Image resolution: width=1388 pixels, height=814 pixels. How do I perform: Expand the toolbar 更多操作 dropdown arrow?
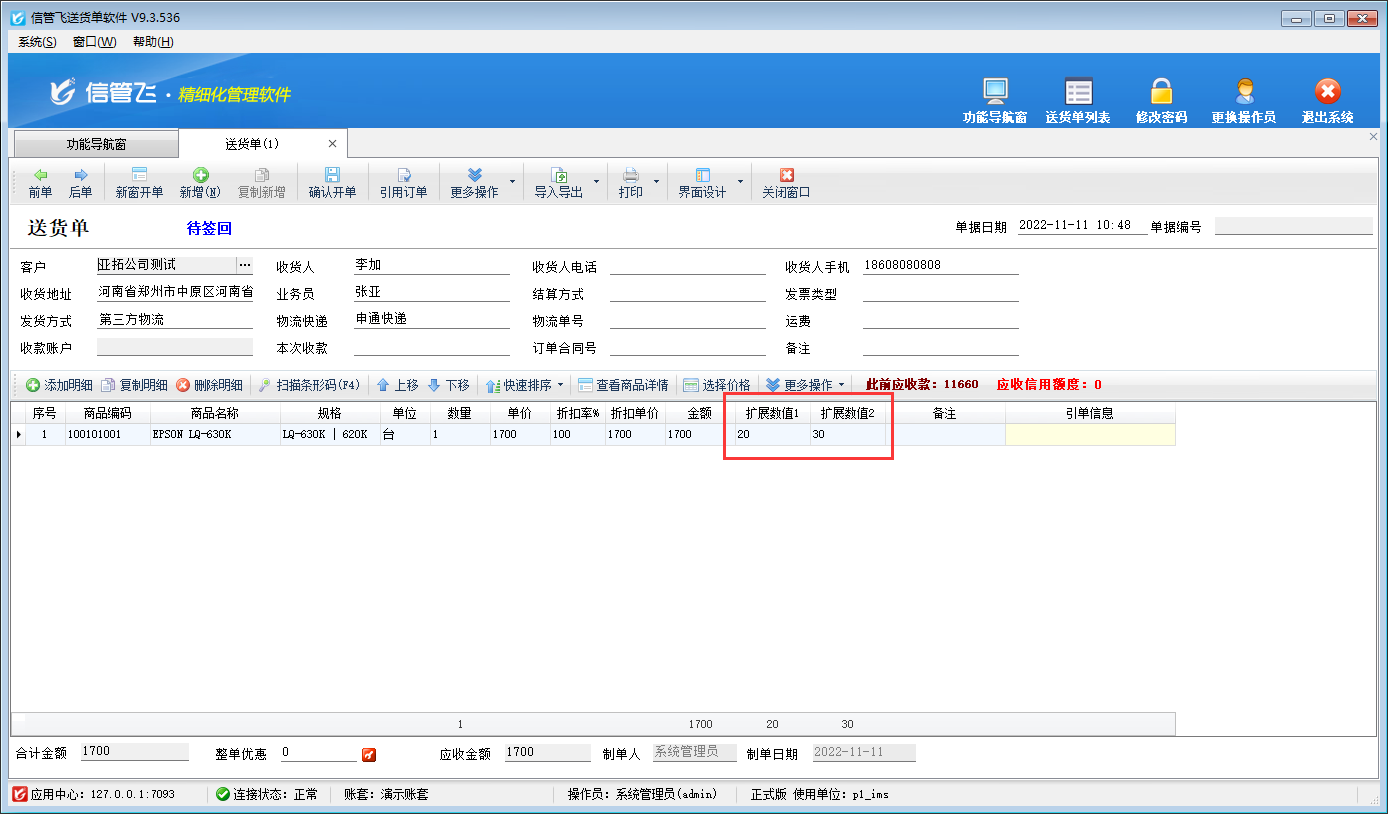(513, 182)
